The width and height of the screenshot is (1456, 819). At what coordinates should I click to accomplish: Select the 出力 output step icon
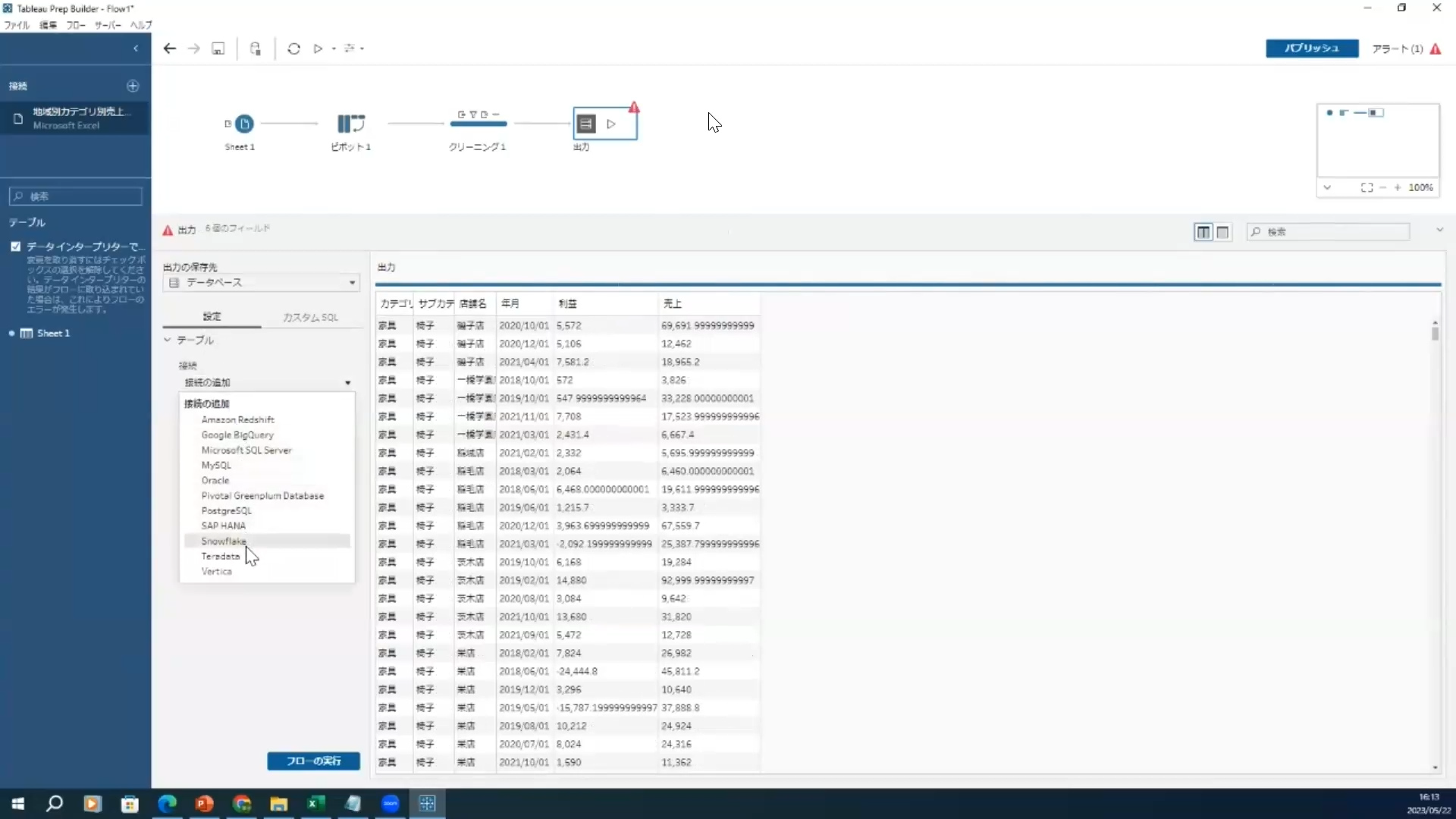pos(586,124)
